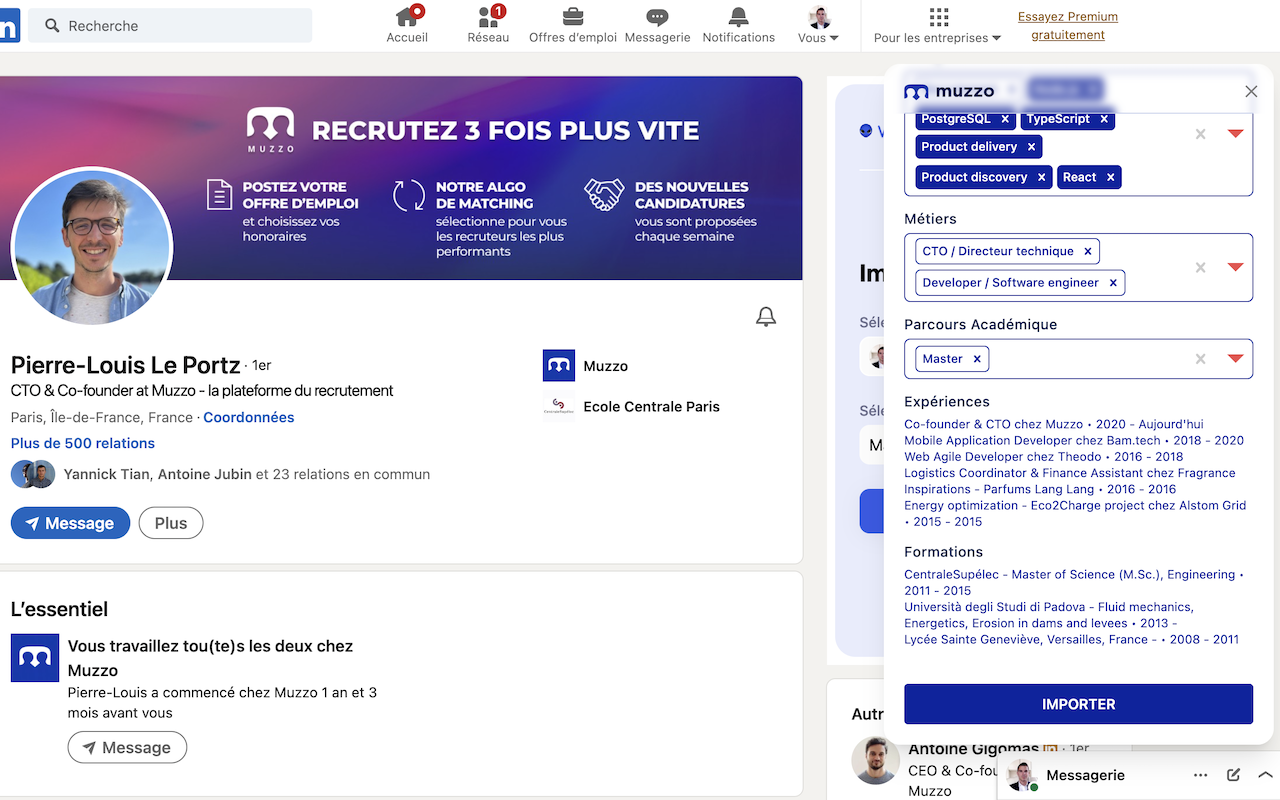1280x800 pixels.
Task: Click the 'Co-founder & CTO chez Muzzo' experience
Action: 1054,424
